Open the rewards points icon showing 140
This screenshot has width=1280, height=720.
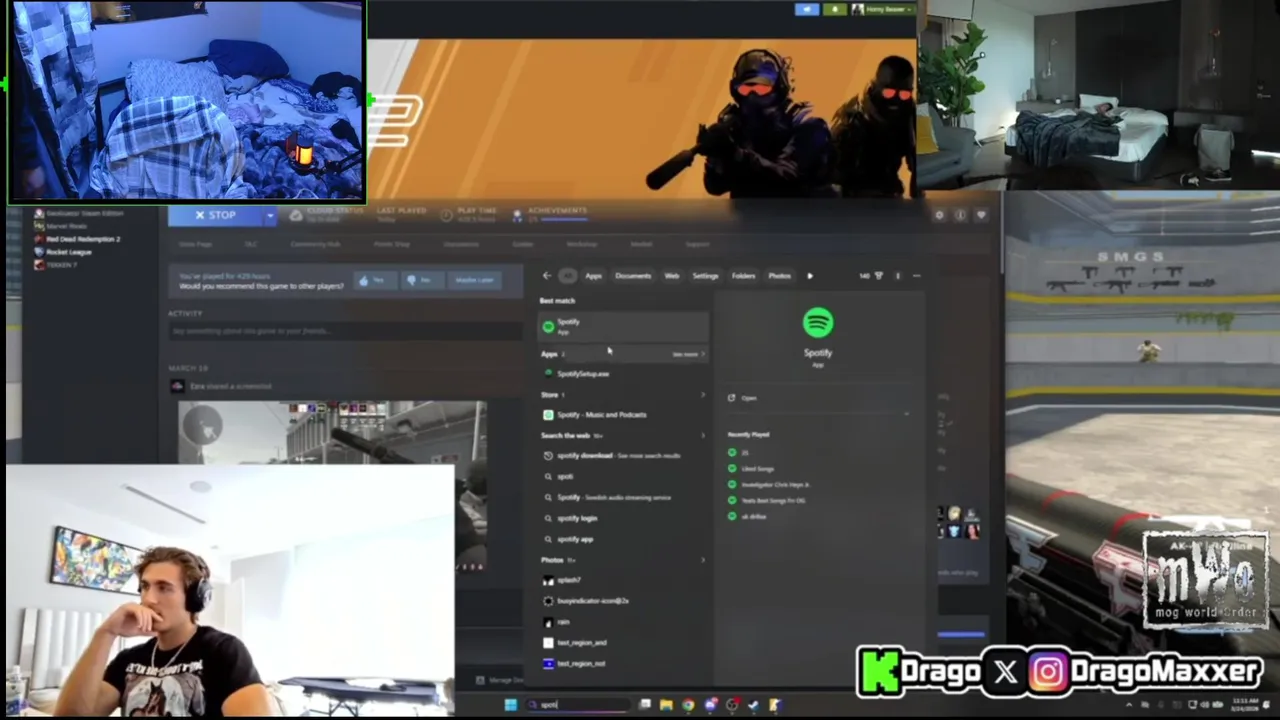[869, 276]
